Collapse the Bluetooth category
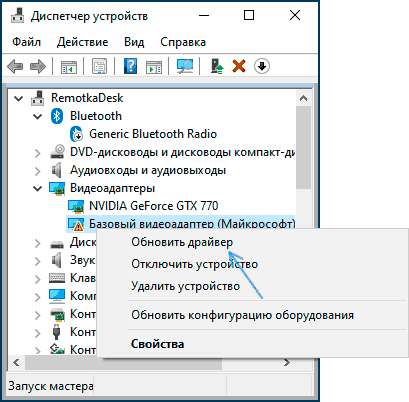409x402 pixels. tap(38, 116)
